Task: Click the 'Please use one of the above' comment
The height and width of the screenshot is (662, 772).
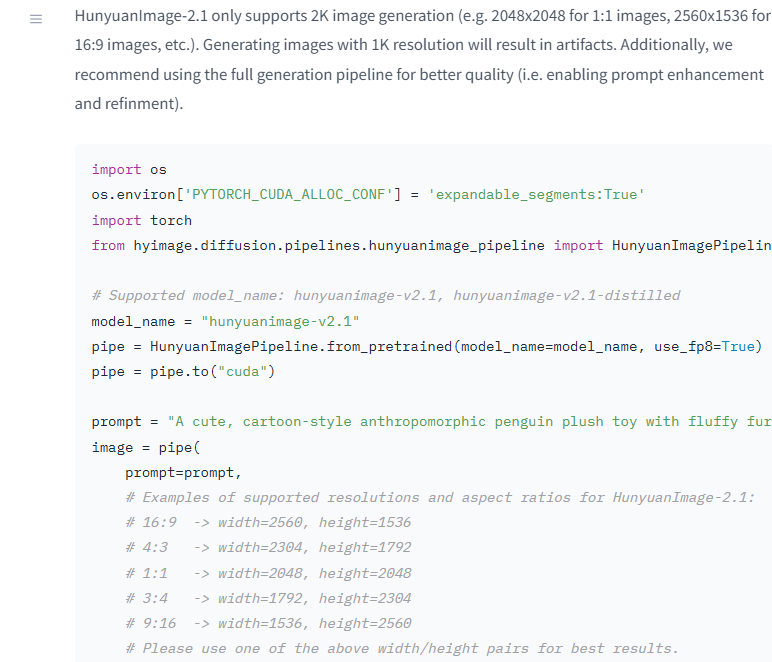Action: (x=402, y=649)
